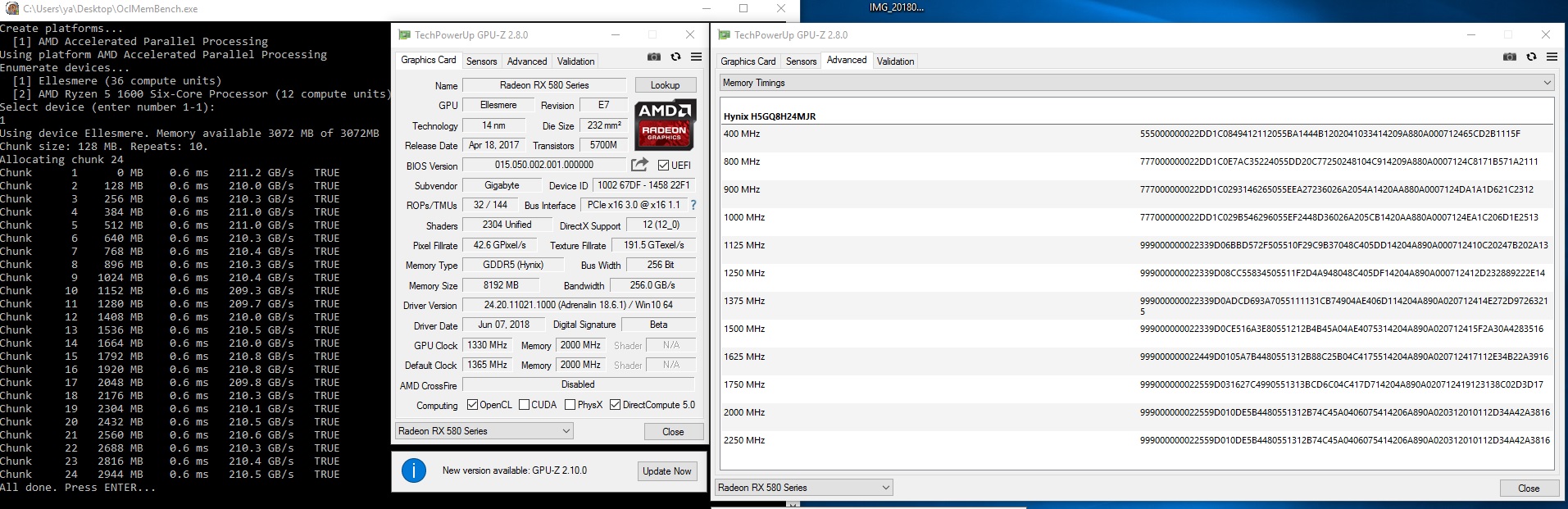This screenshot has width=1568, height=509.
Task: Take a screenshot with left GPU-Z camera icon
Action: point(654,57)
